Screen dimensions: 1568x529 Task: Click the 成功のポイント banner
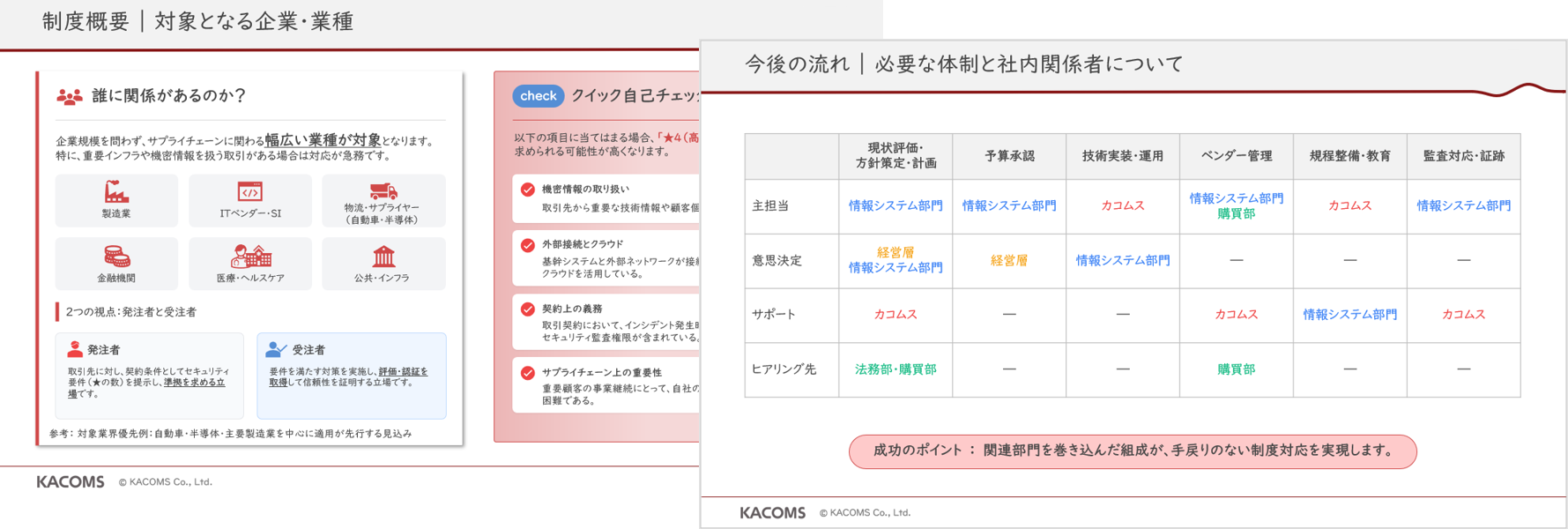1132,451
